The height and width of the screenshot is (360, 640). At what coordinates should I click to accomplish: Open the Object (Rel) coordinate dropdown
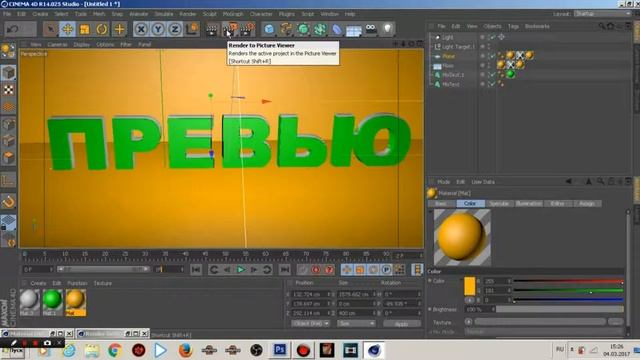click(x=310, y=323)
